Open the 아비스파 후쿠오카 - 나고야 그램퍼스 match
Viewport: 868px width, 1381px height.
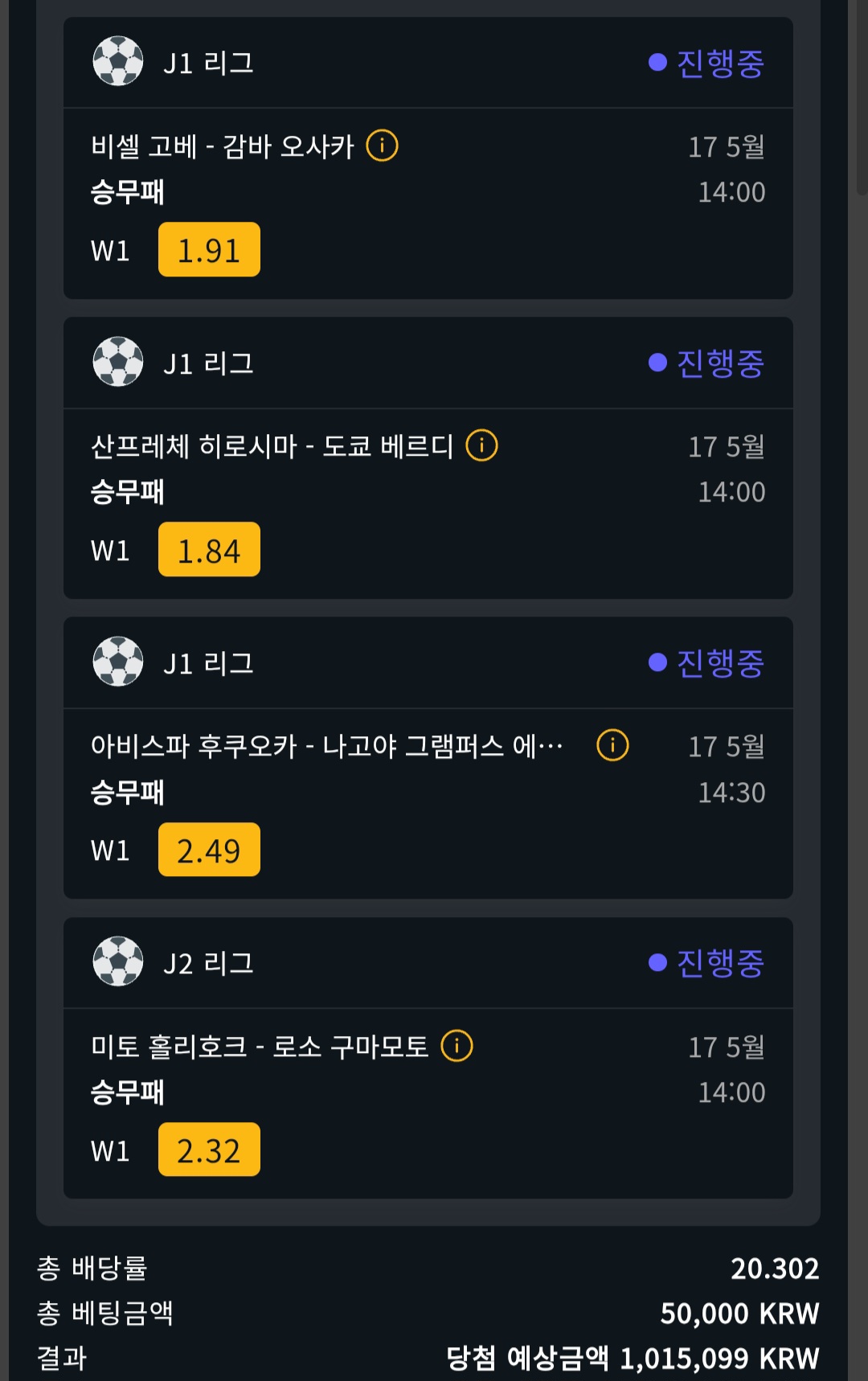click(x=326, y=747)
